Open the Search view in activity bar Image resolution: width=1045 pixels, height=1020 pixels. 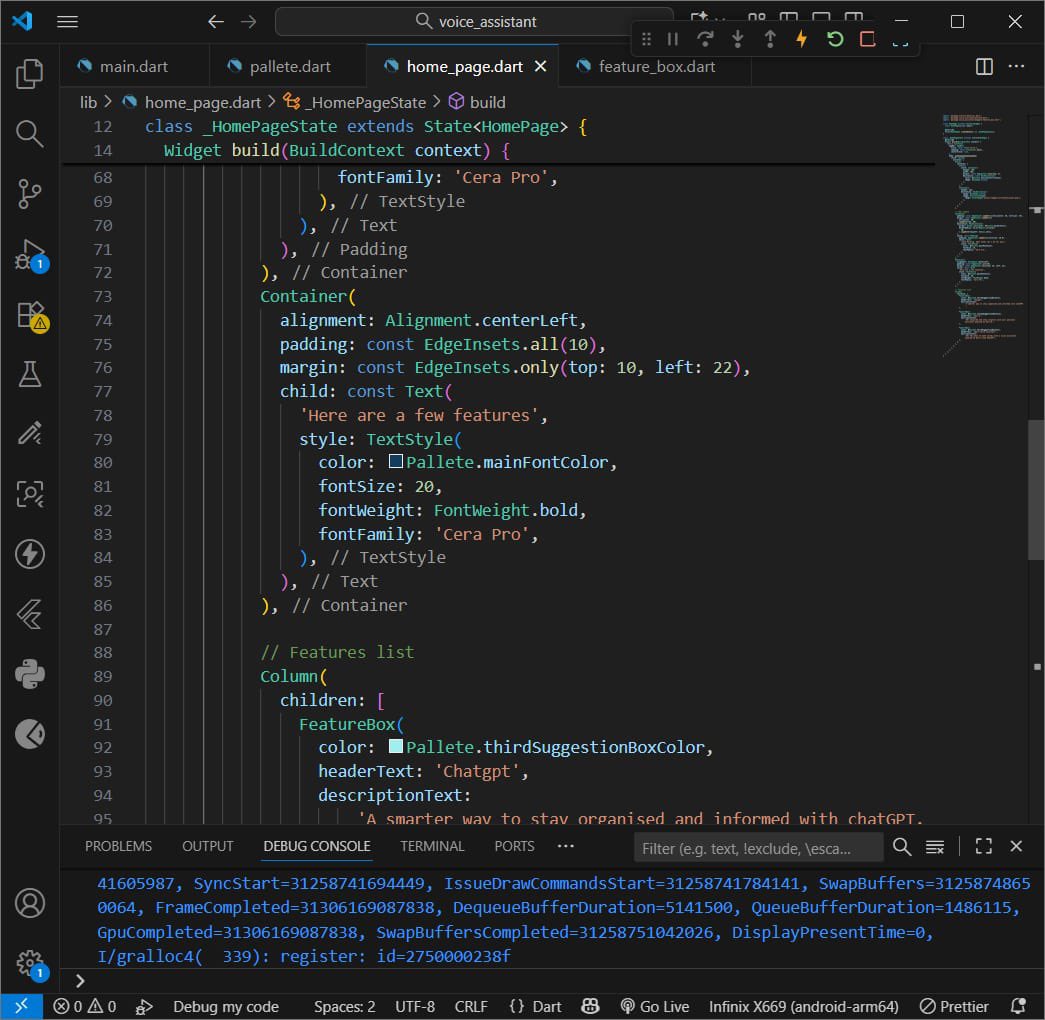coord(29,133)
